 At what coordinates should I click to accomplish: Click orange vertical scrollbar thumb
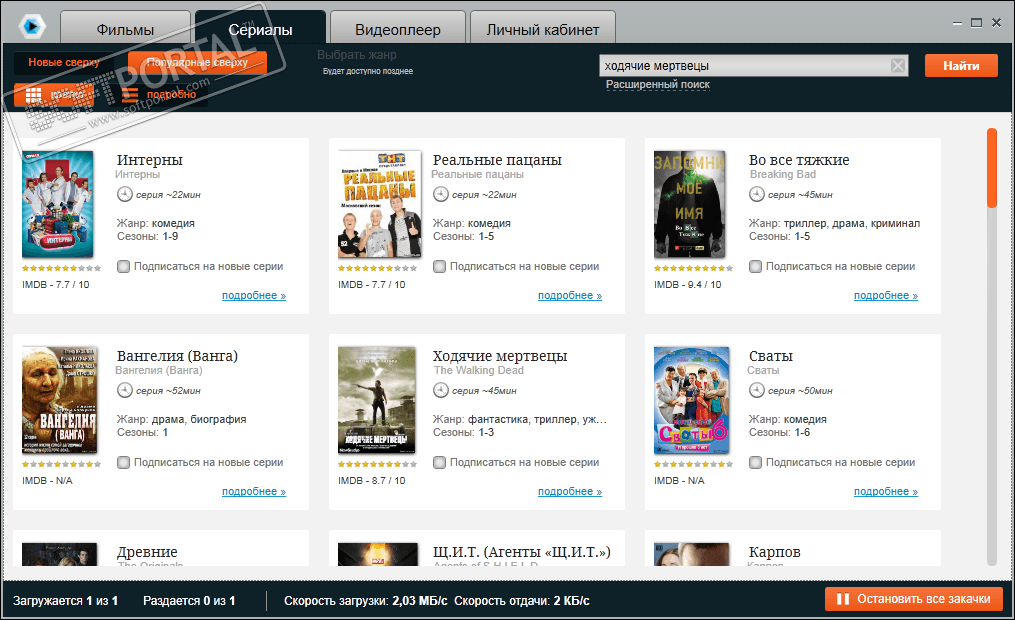(x=992, y=168)
